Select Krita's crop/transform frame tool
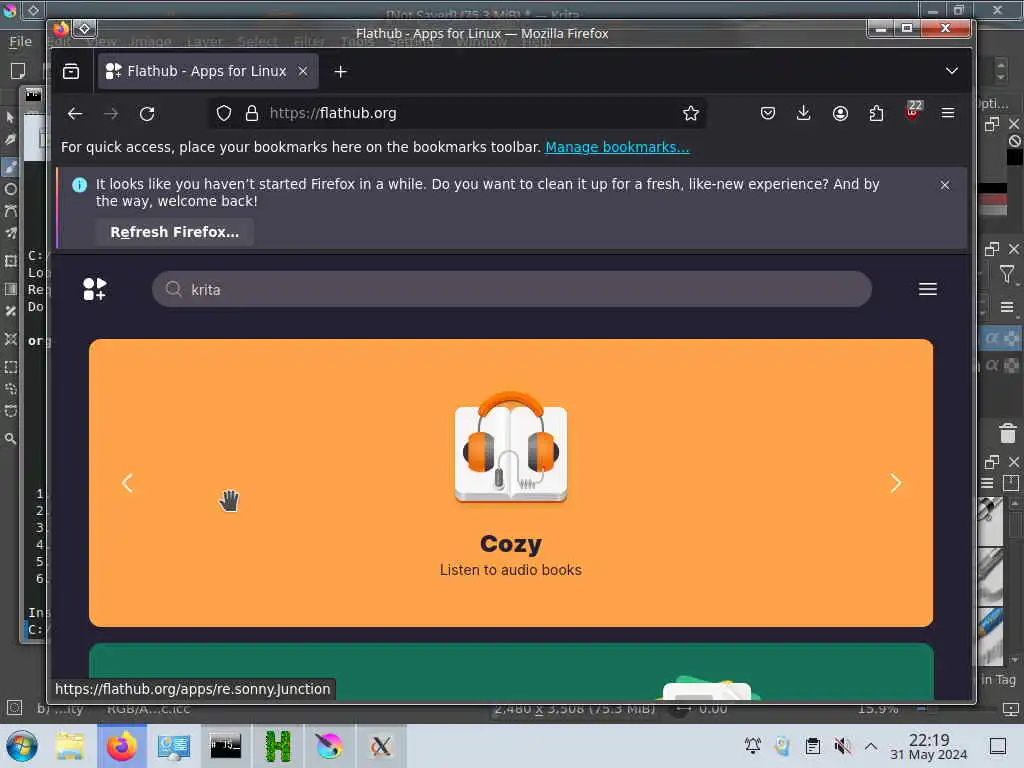Viewport: 1024px width, 768px height. point(10,261)
